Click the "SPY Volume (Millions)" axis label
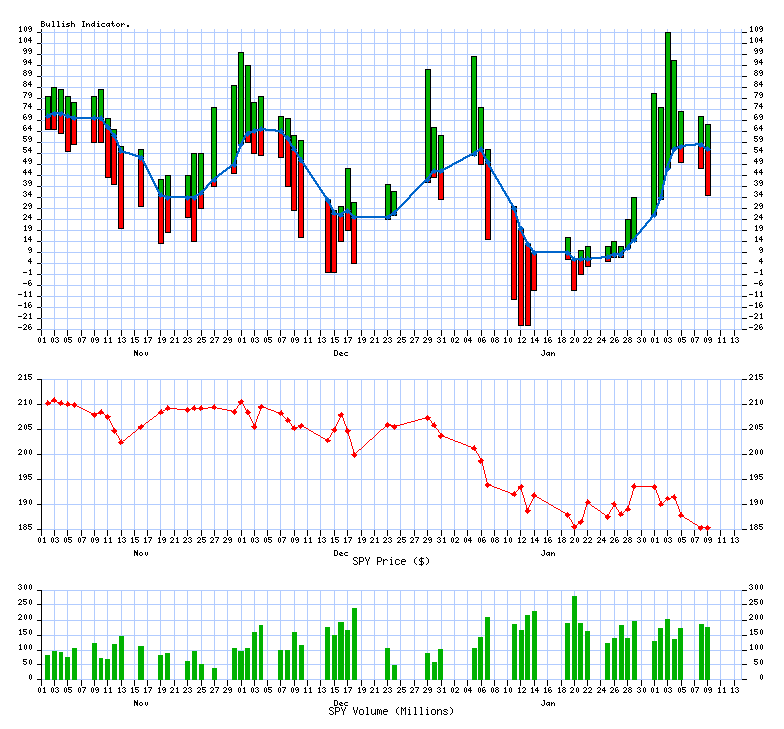Image resolution: width=784 pixels, height=729 pixels. pyautogui.click(x=391, y=711)
